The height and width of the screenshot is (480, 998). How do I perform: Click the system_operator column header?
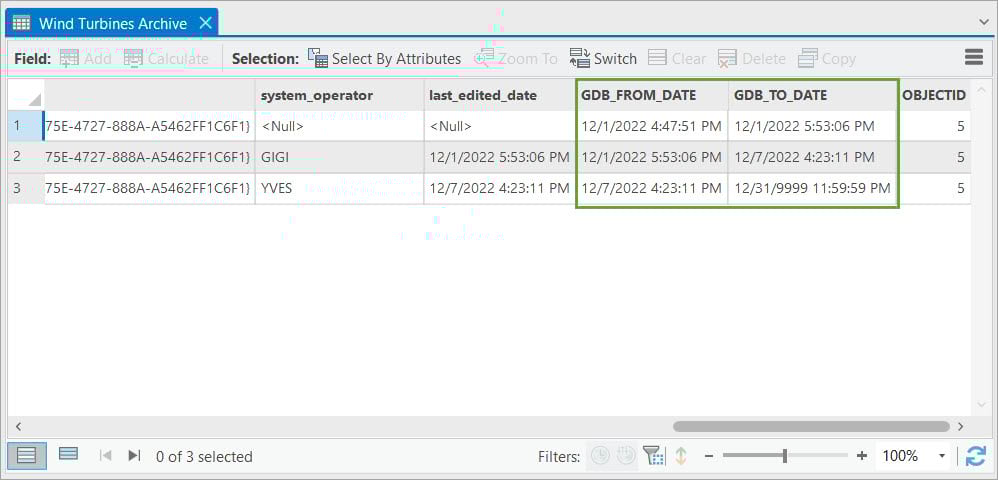click(x=339, y=95)
